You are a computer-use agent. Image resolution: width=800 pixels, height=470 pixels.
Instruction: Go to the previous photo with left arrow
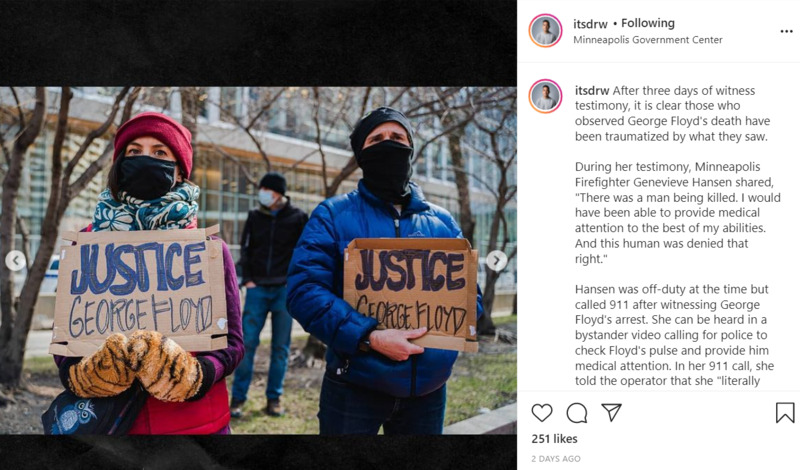pos(16,261)
